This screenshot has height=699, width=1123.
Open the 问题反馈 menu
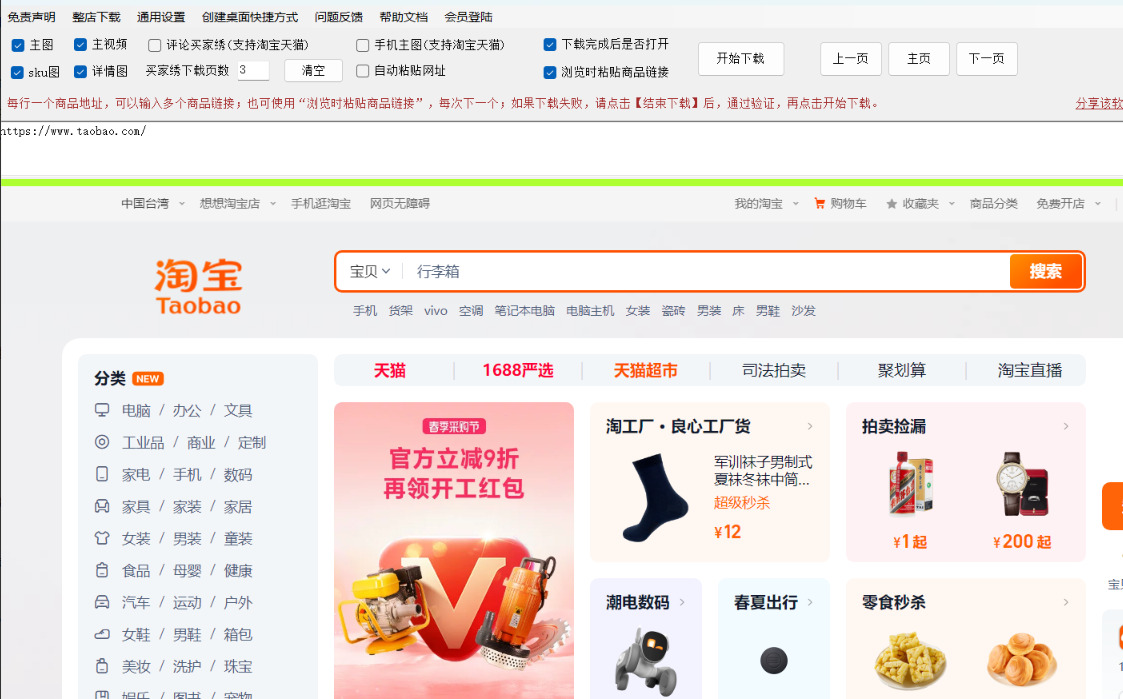coord(338,17)
